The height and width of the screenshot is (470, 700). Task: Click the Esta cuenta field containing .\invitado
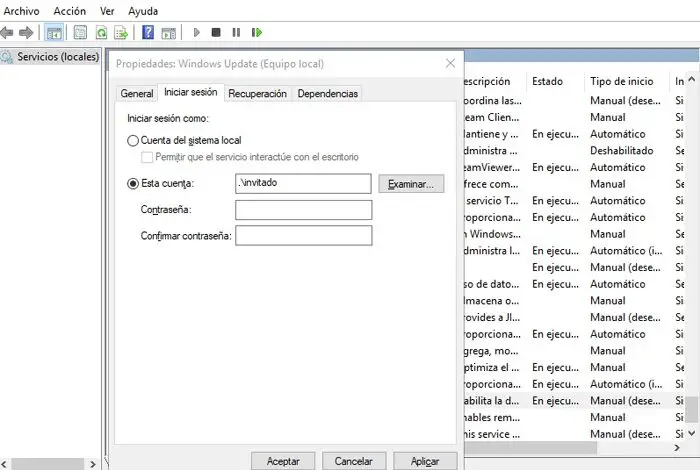303,183
